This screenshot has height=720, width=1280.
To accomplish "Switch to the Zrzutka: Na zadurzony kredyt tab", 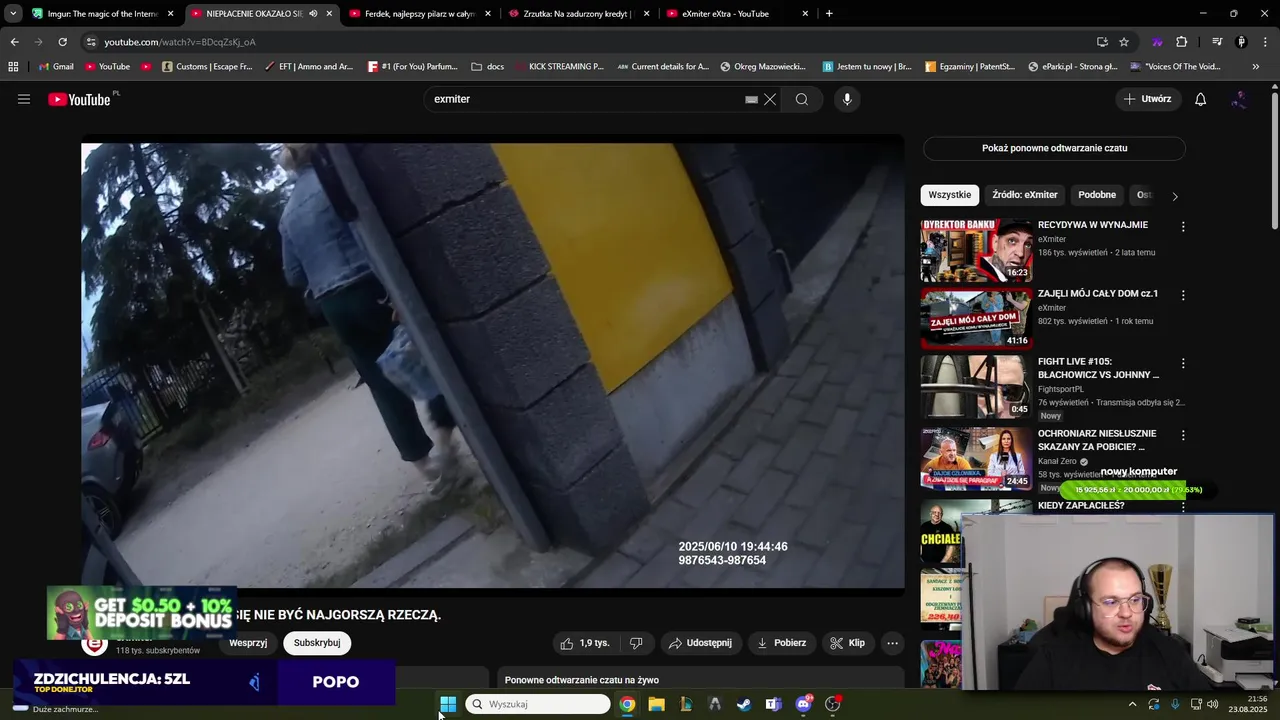I will click(x=578, y=14).
